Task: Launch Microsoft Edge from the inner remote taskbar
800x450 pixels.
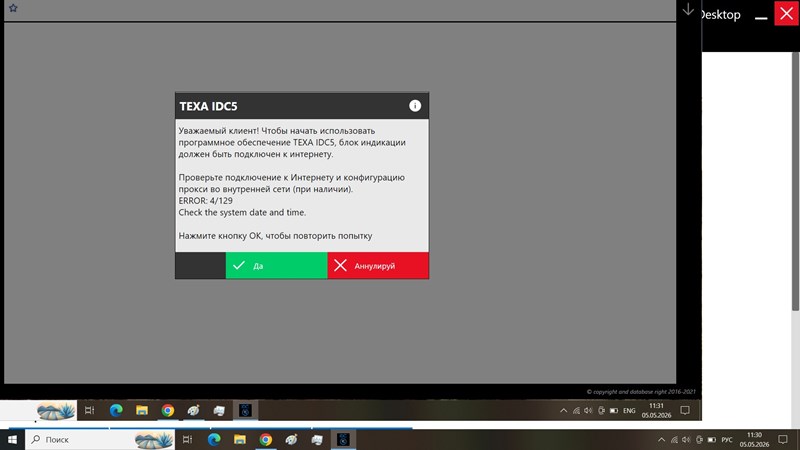Action: point(116,410)
